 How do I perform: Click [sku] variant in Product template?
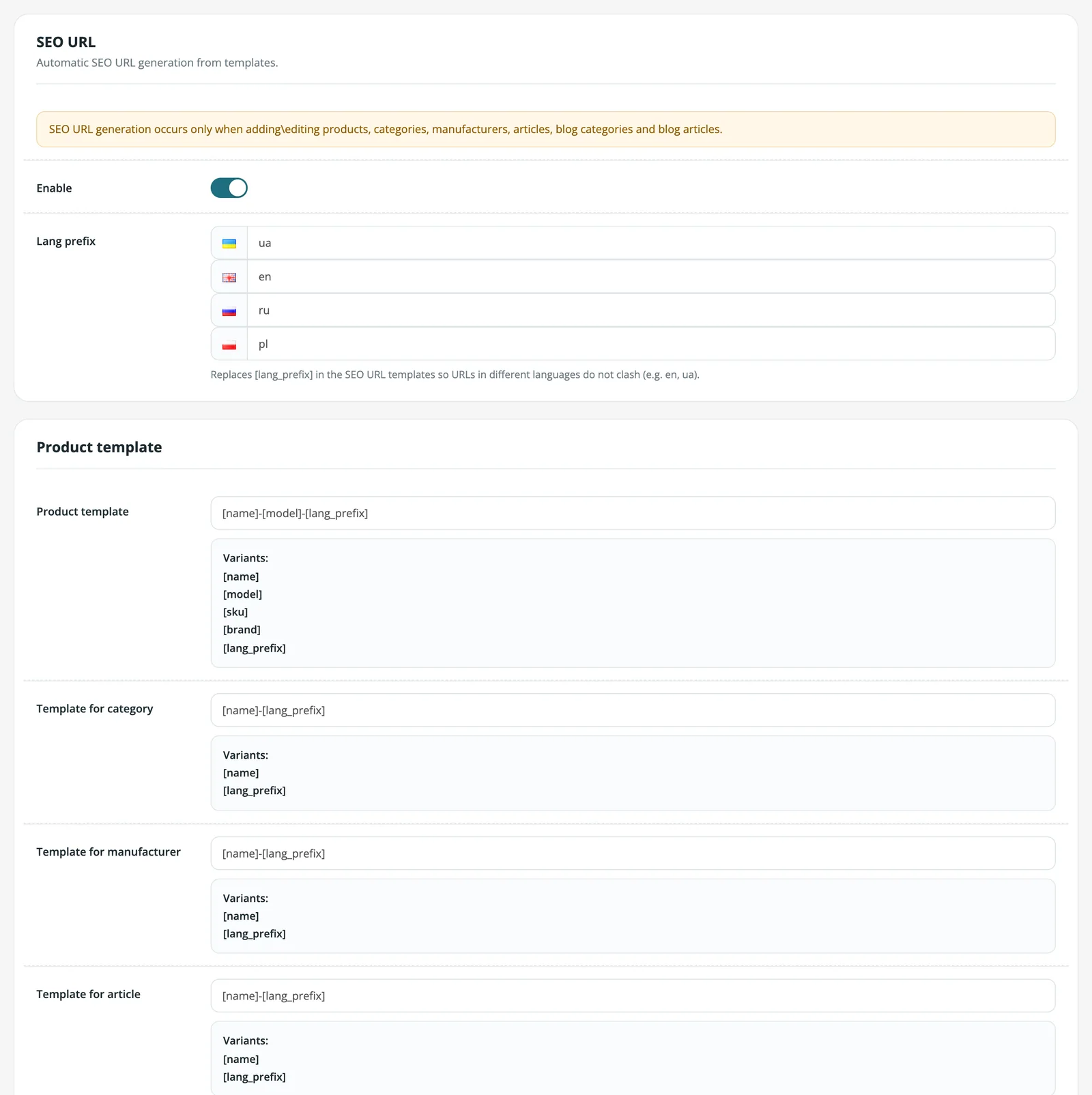(x=235, y=612)
